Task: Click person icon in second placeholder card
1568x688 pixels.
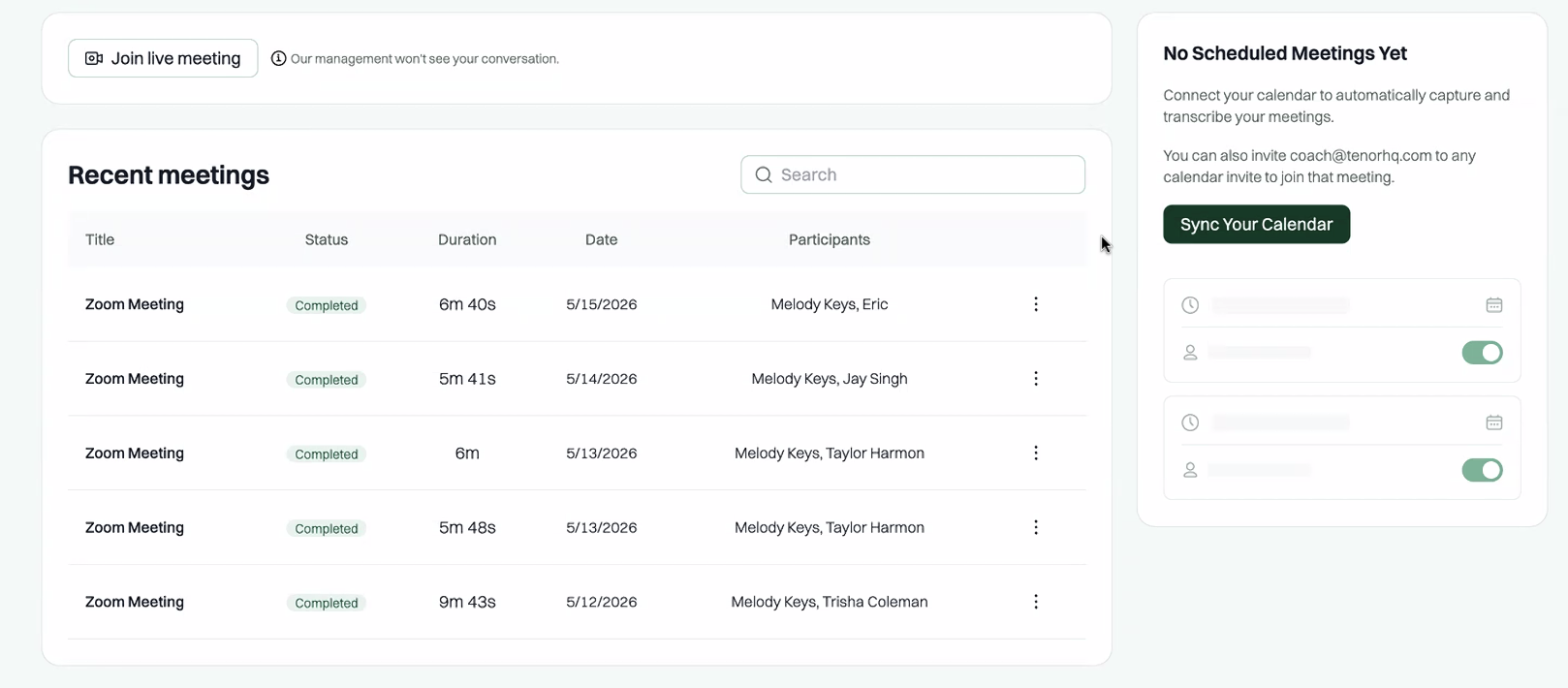Action: [1190, 470]
